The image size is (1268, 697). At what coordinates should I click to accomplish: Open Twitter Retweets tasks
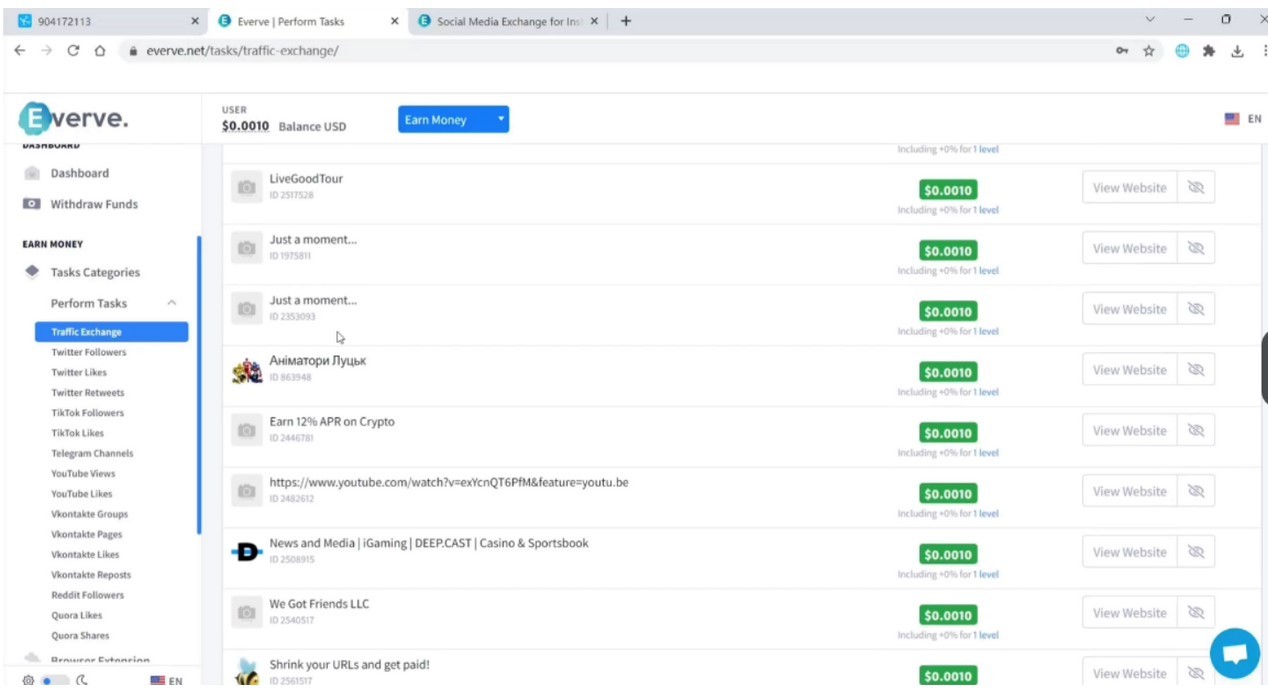[x=88, y=393]
